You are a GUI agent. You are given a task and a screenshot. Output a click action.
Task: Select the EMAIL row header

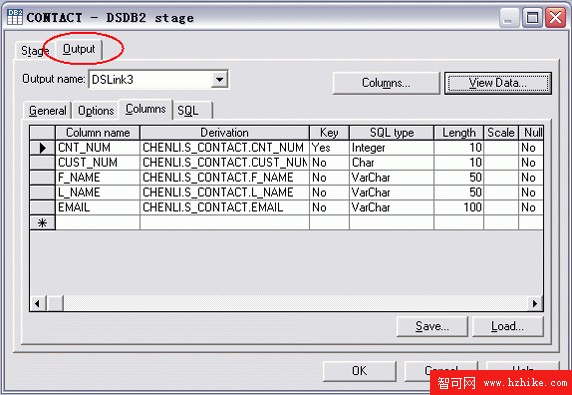[x=42, y=208]
